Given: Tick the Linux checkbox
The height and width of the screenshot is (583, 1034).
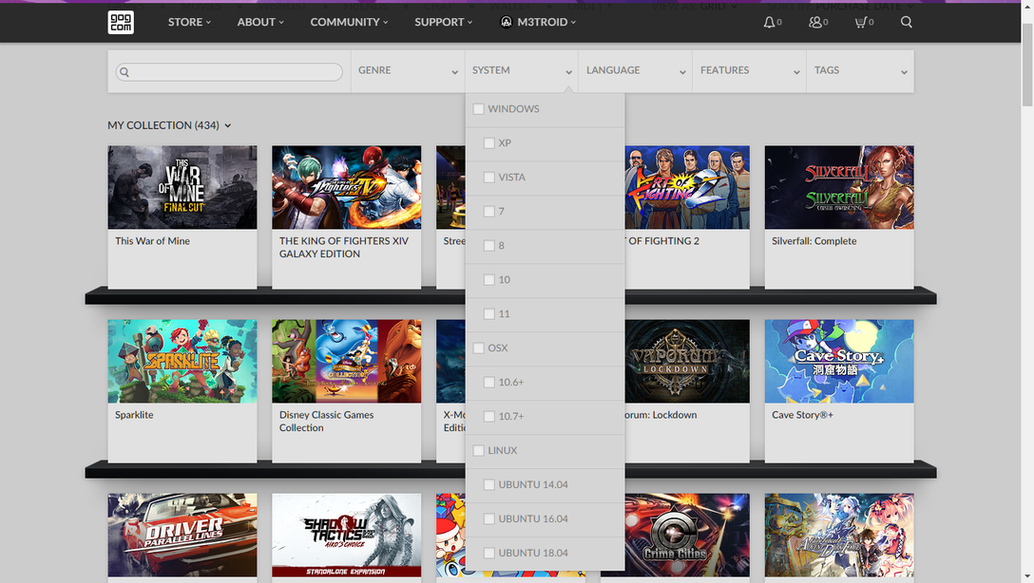Looking at the screenshot, I should (479, 450).
